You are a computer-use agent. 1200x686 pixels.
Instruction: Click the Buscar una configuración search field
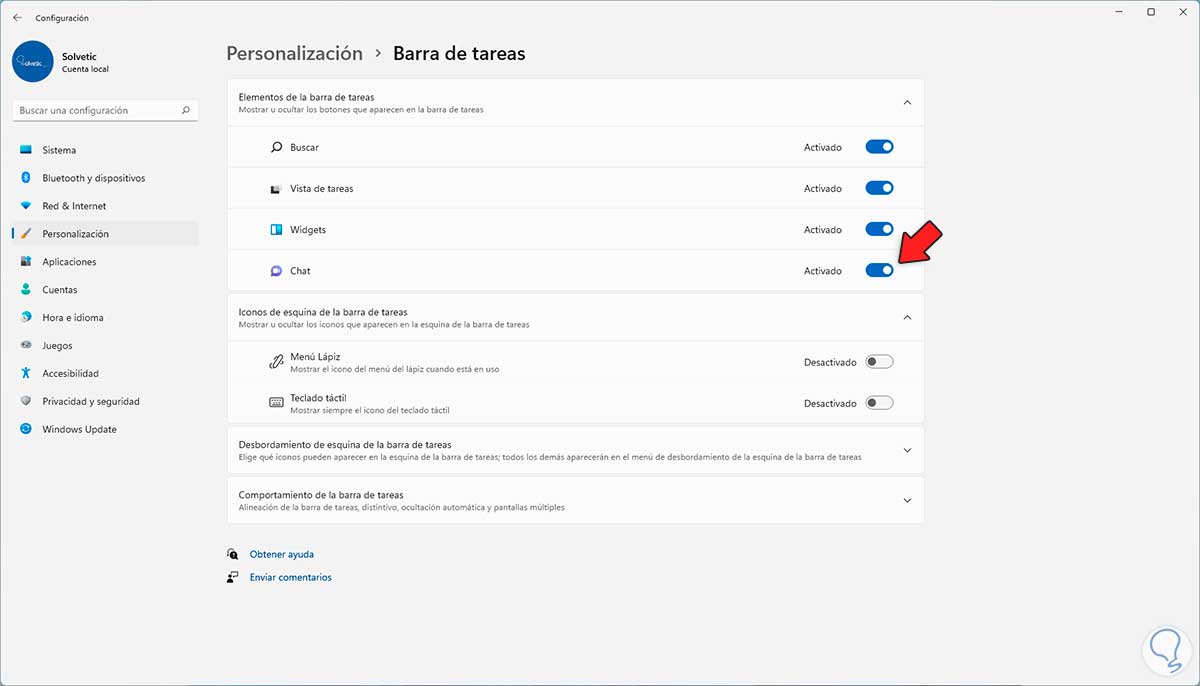tap(95, 111)
